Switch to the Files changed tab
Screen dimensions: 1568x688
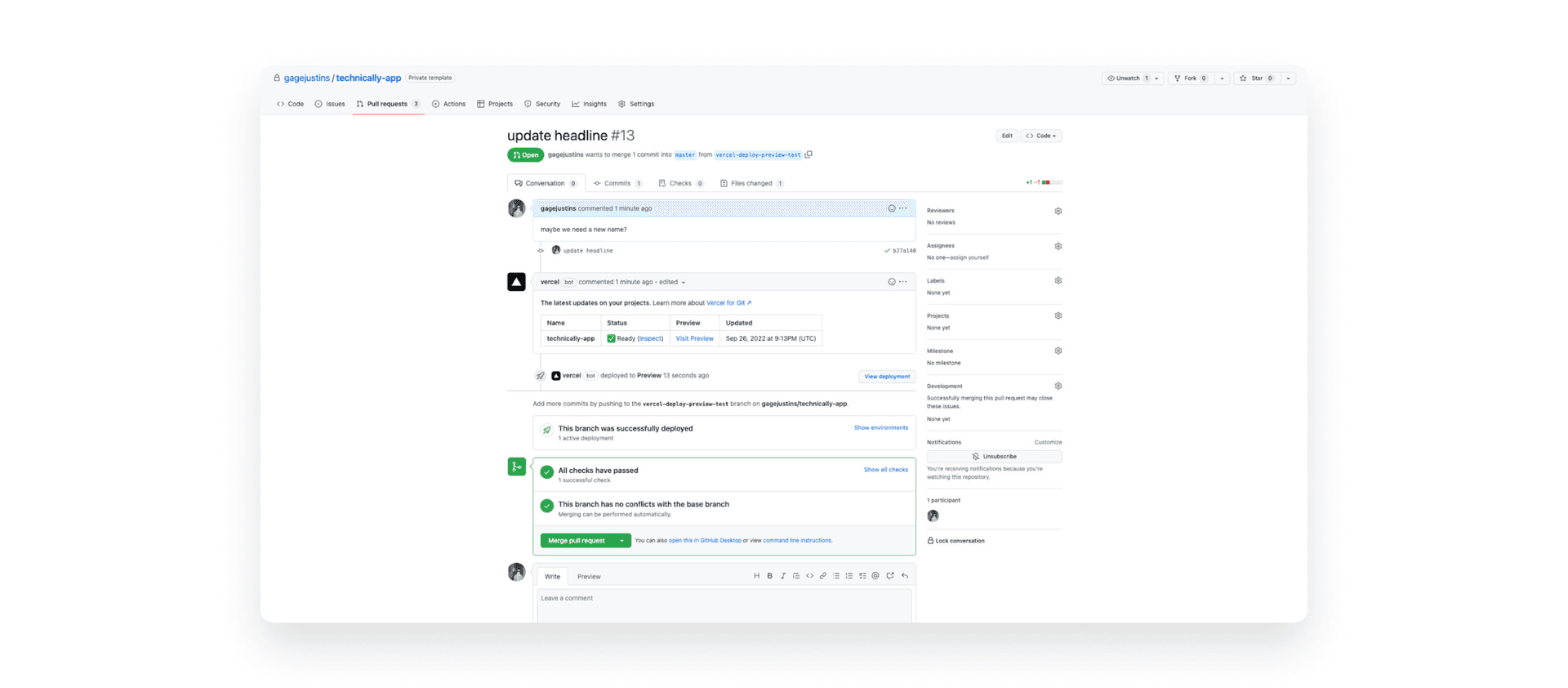751,184
